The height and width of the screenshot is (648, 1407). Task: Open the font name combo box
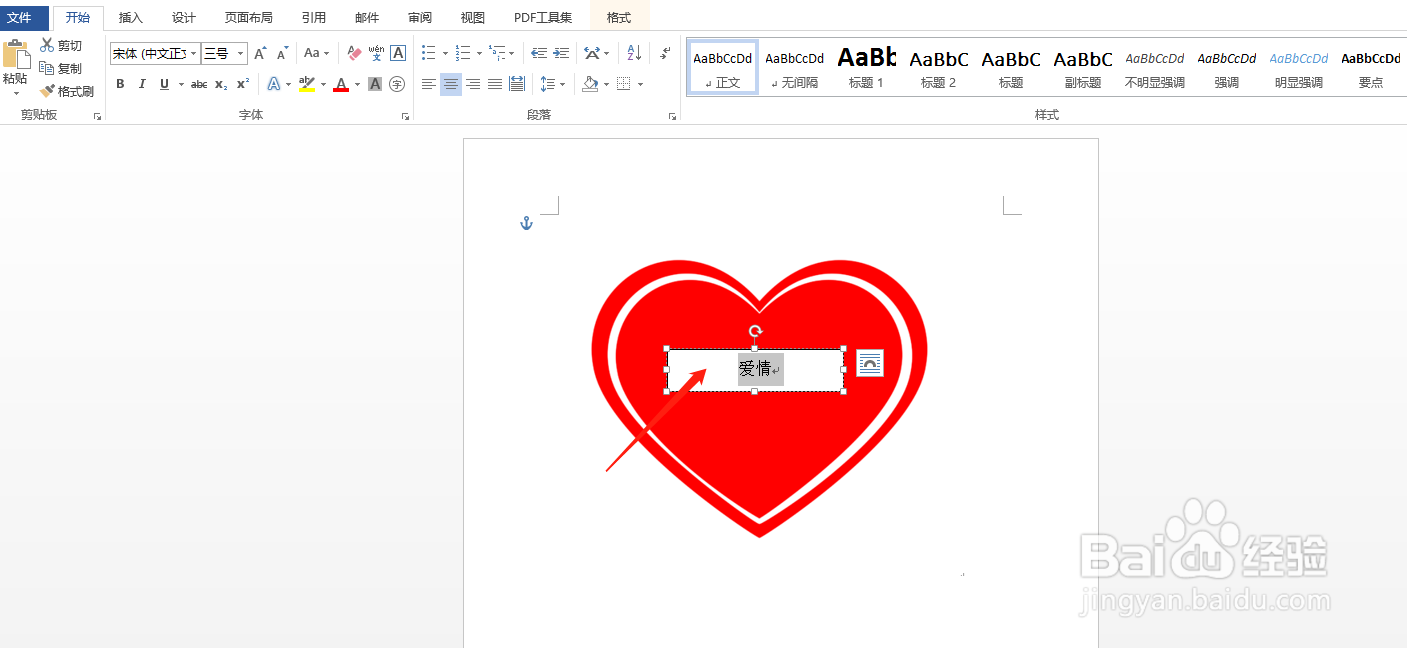pos(155,53)
